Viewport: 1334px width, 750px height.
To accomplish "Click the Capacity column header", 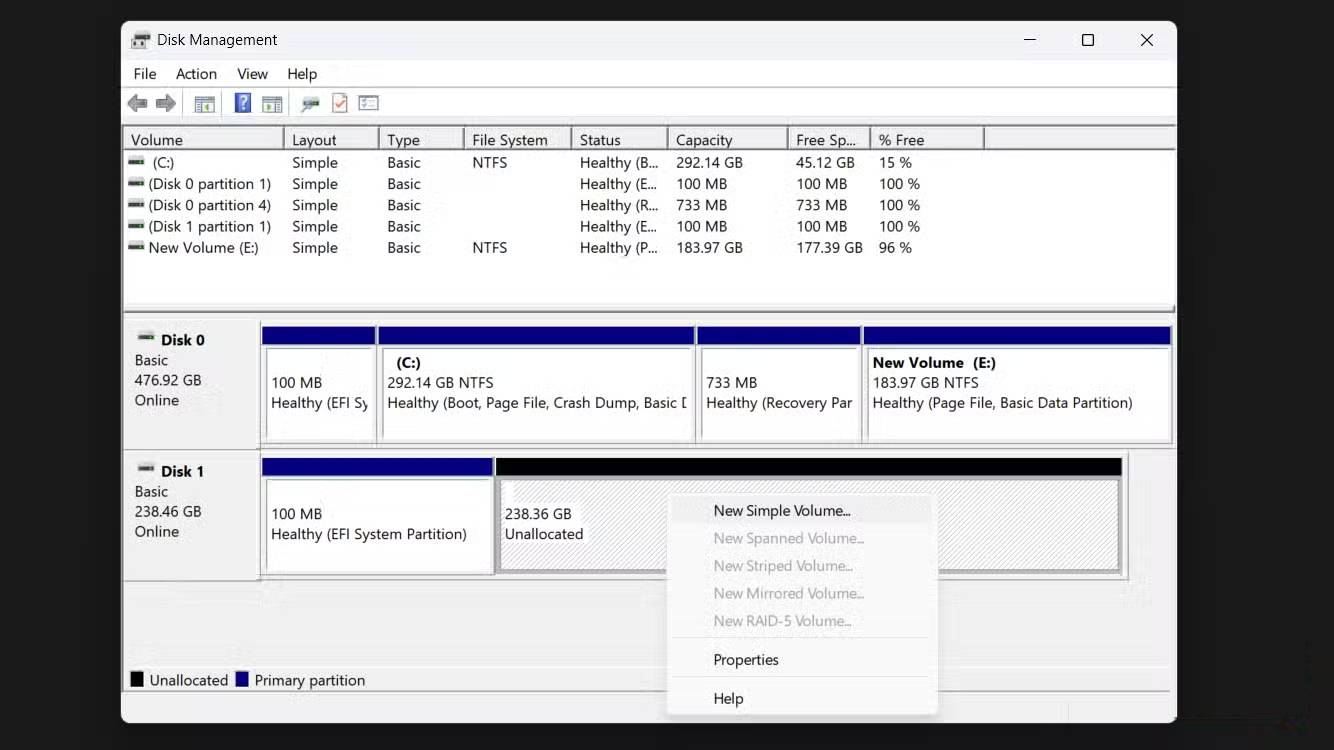I will click(703, 139).
